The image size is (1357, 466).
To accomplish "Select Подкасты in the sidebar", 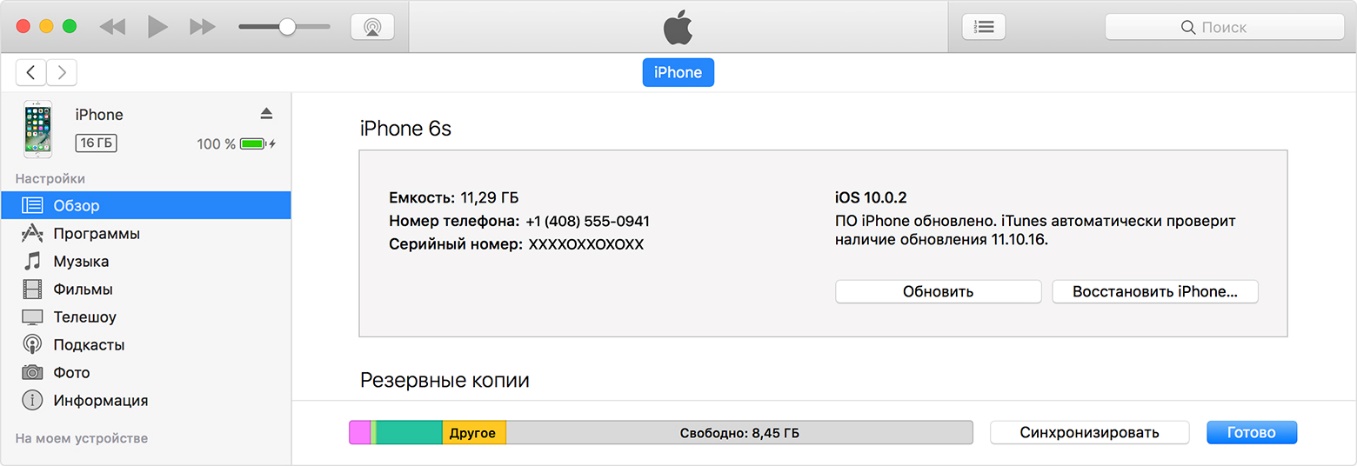I will [89, 345].
